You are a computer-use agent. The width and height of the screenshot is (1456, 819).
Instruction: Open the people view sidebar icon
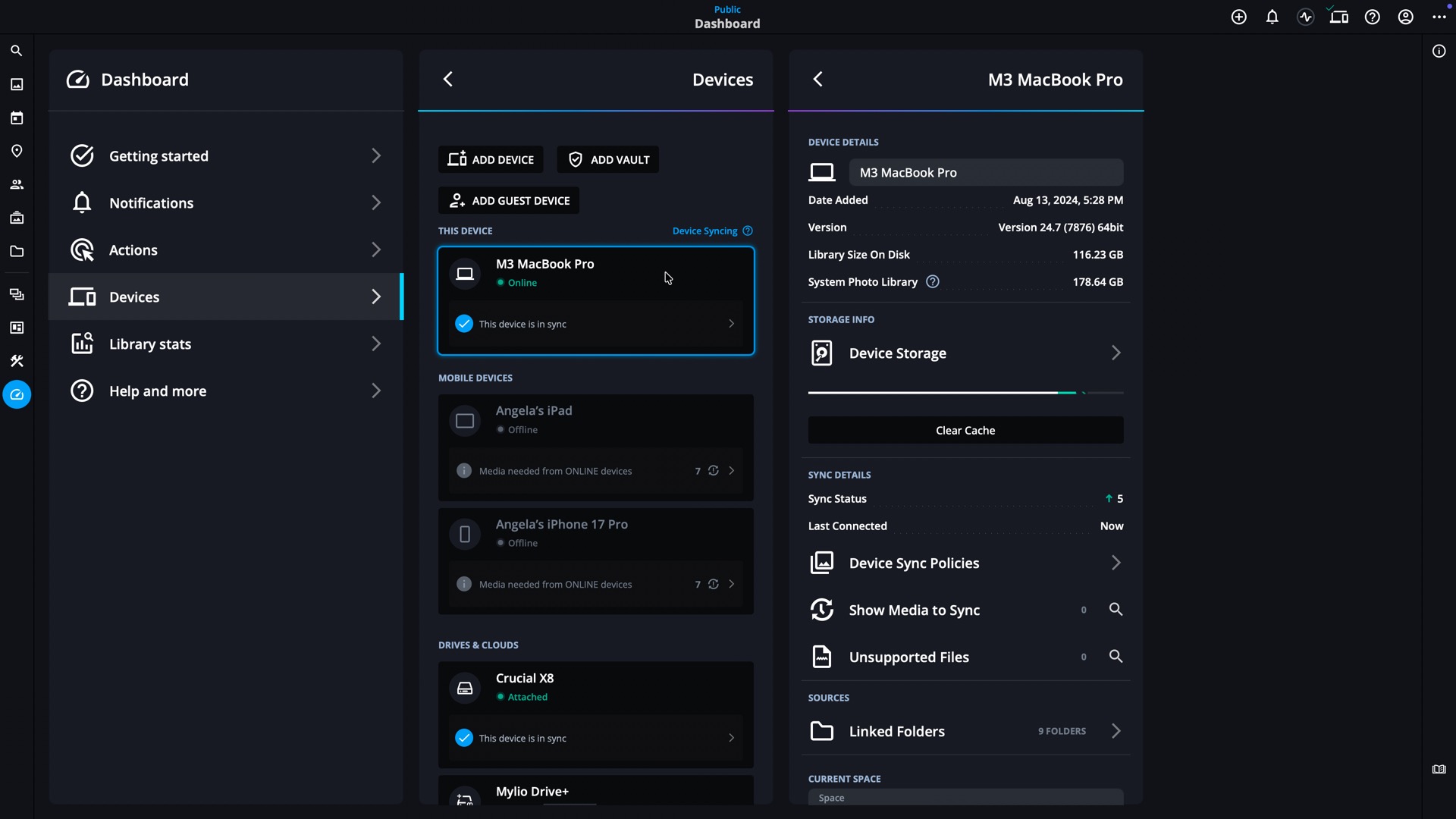click(17, 184)
